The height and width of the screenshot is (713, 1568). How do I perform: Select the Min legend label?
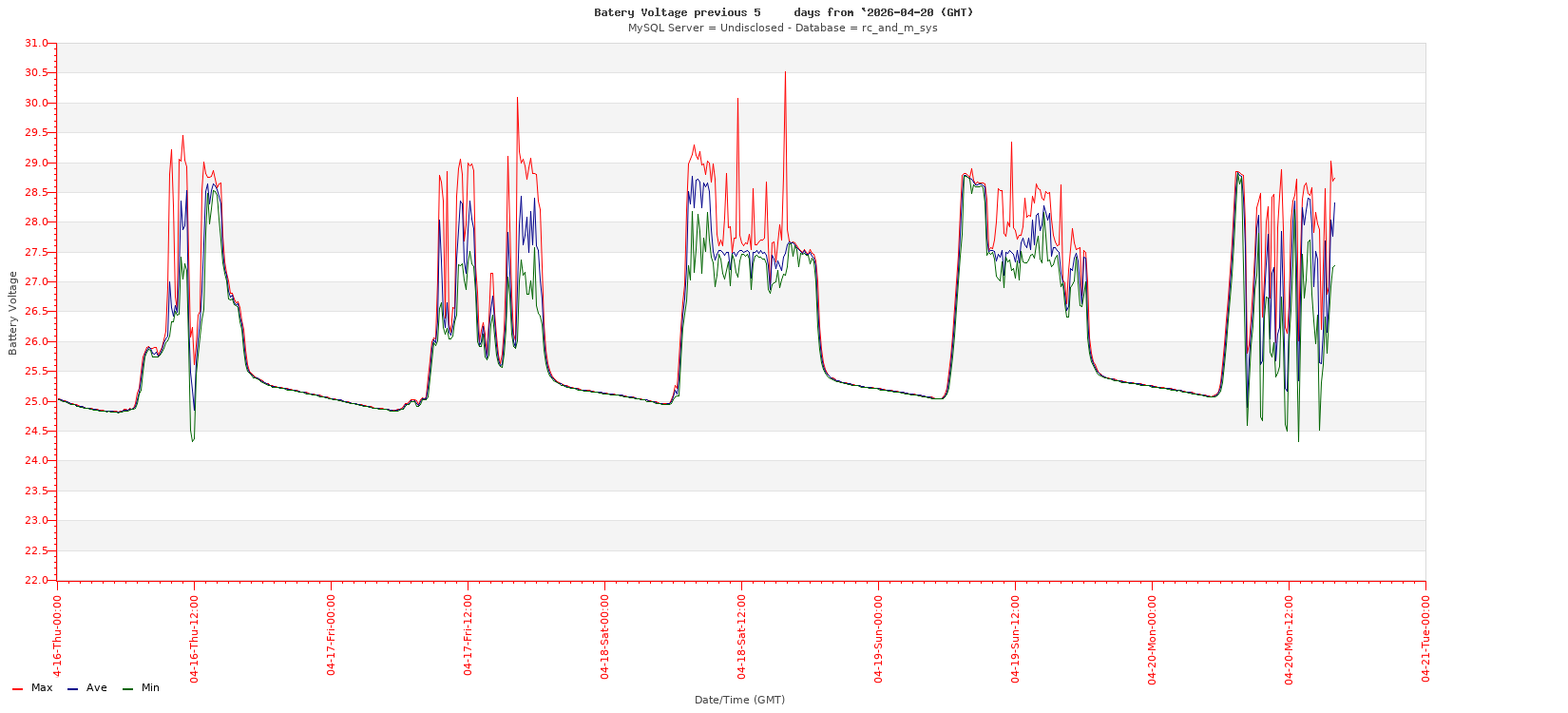pyautogui.click(x=150, y=687)
